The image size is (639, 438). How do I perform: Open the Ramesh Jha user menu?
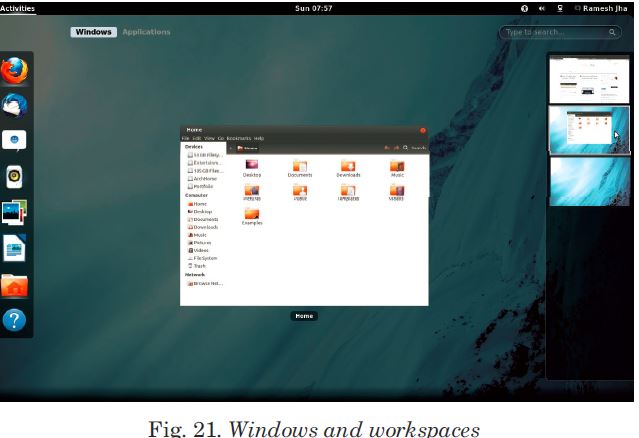pyautogui.click(x=601, y=8)
